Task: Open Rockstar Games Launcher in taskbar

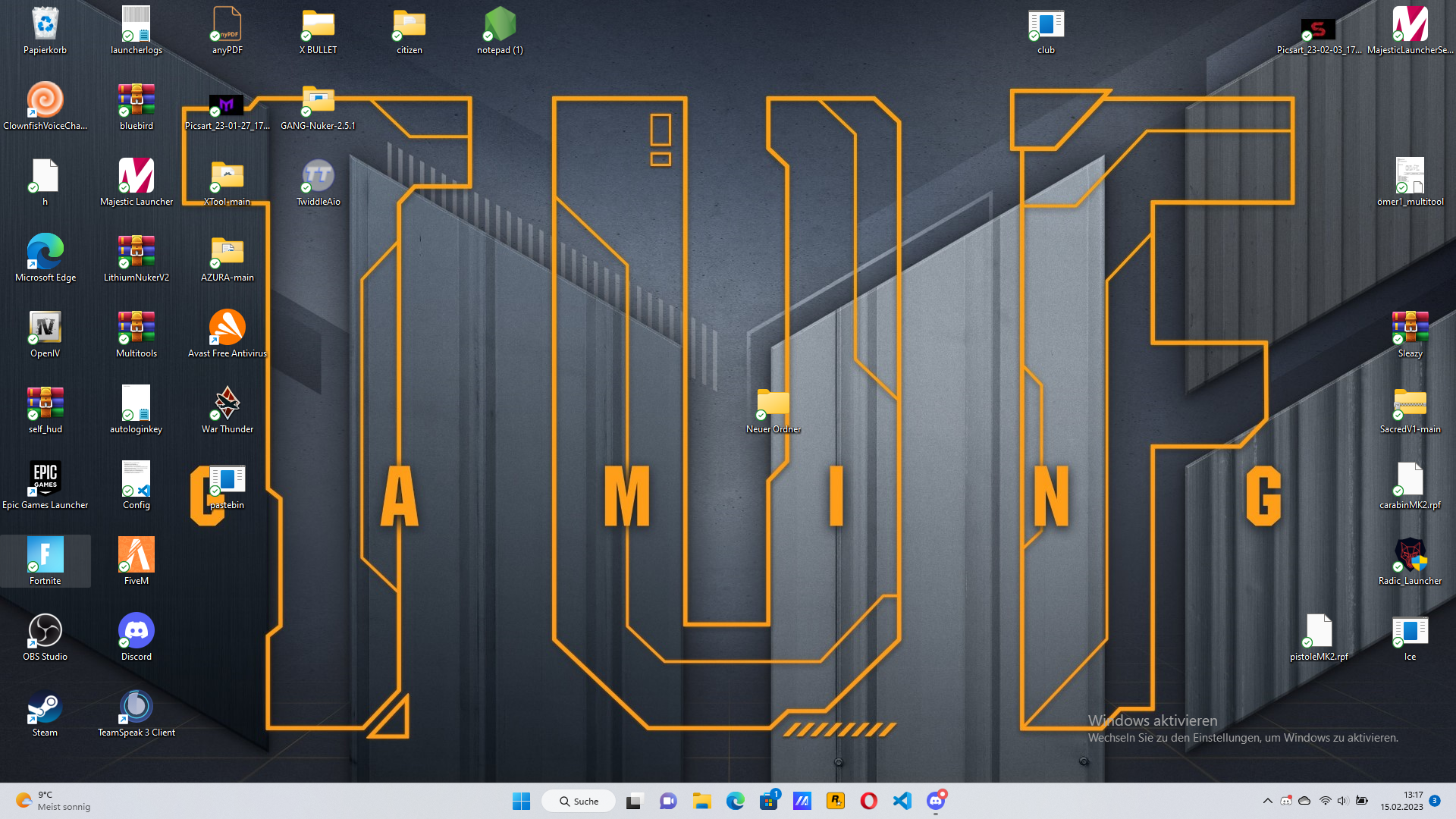Action: click(x=835, y=801)
